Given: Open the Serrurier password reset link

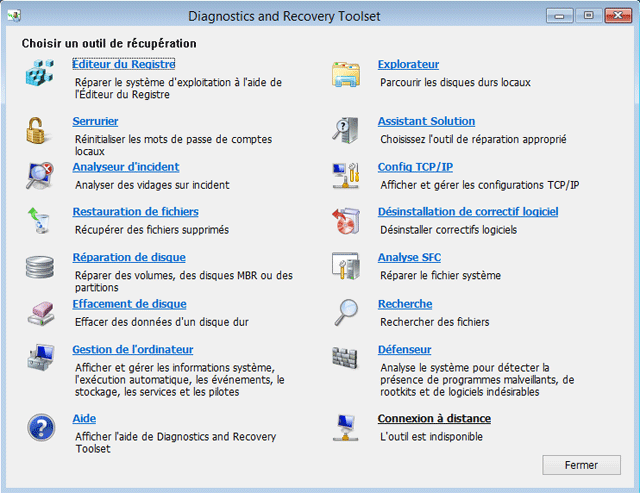Looking at the screenshot, I should click(95, 121).
